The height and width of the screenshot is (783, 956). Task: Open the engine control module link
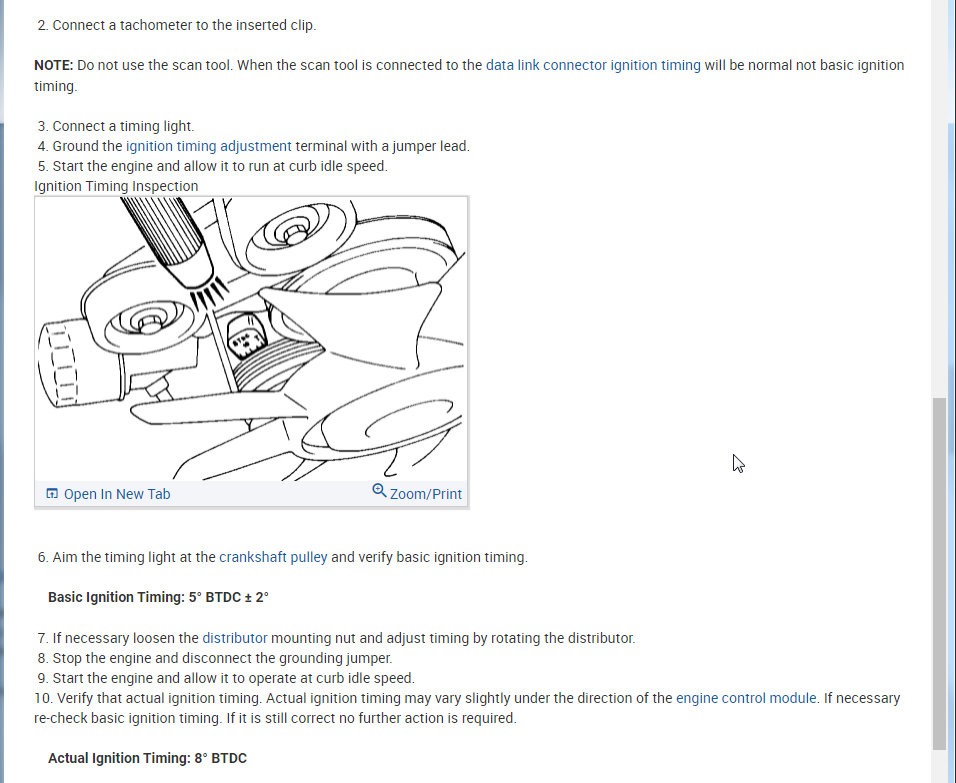click(746, 698)
